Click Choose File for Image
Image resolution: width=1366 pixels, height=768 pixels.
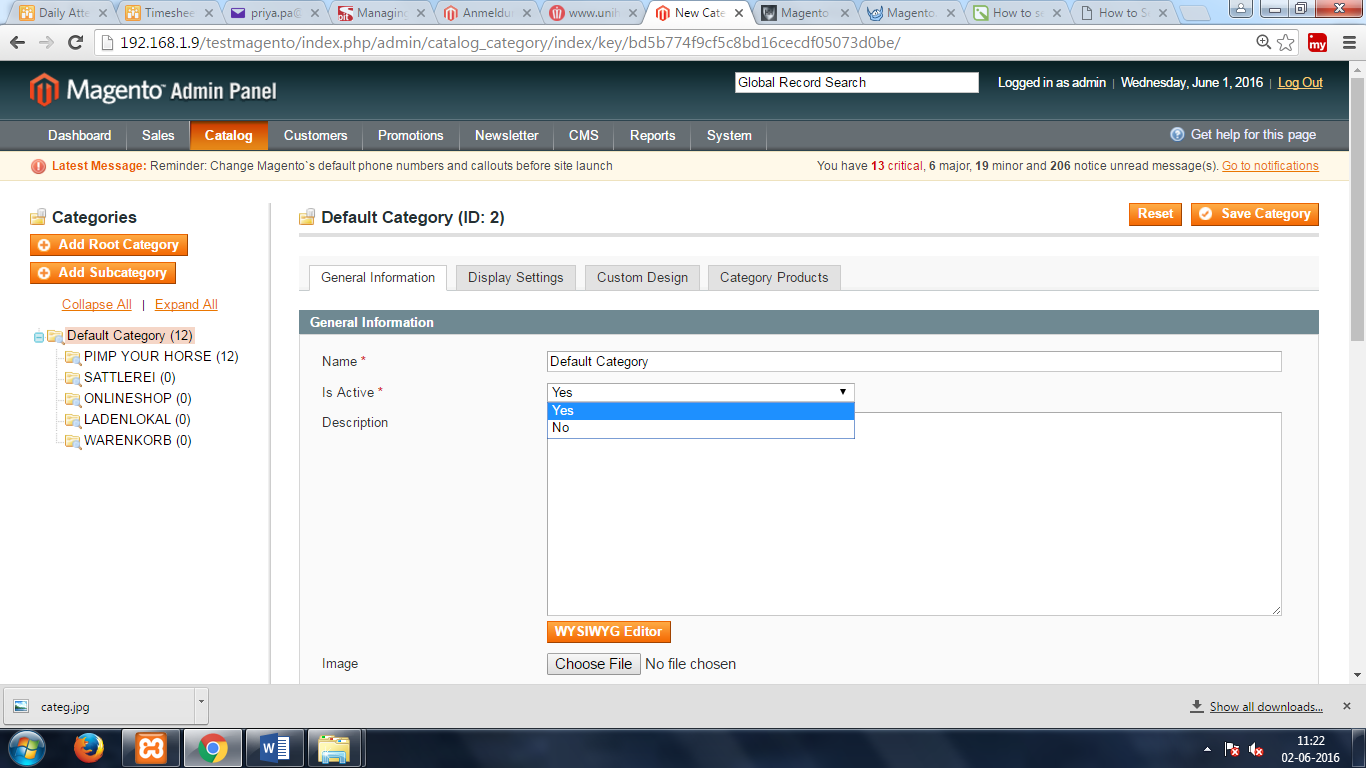click(x=594, y=664)
